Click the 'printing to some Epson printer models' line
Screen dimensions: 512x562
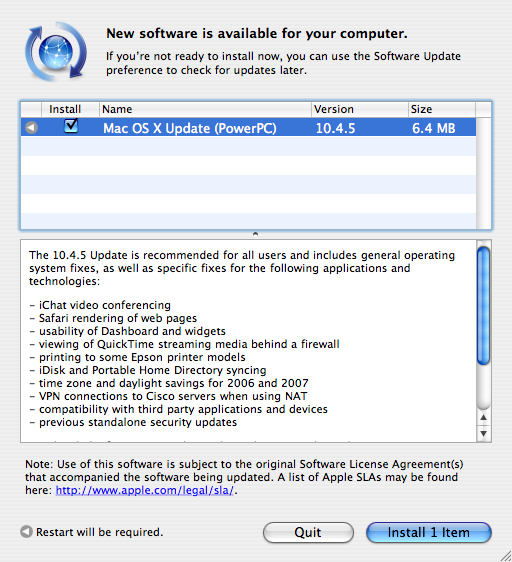[137, 357]
